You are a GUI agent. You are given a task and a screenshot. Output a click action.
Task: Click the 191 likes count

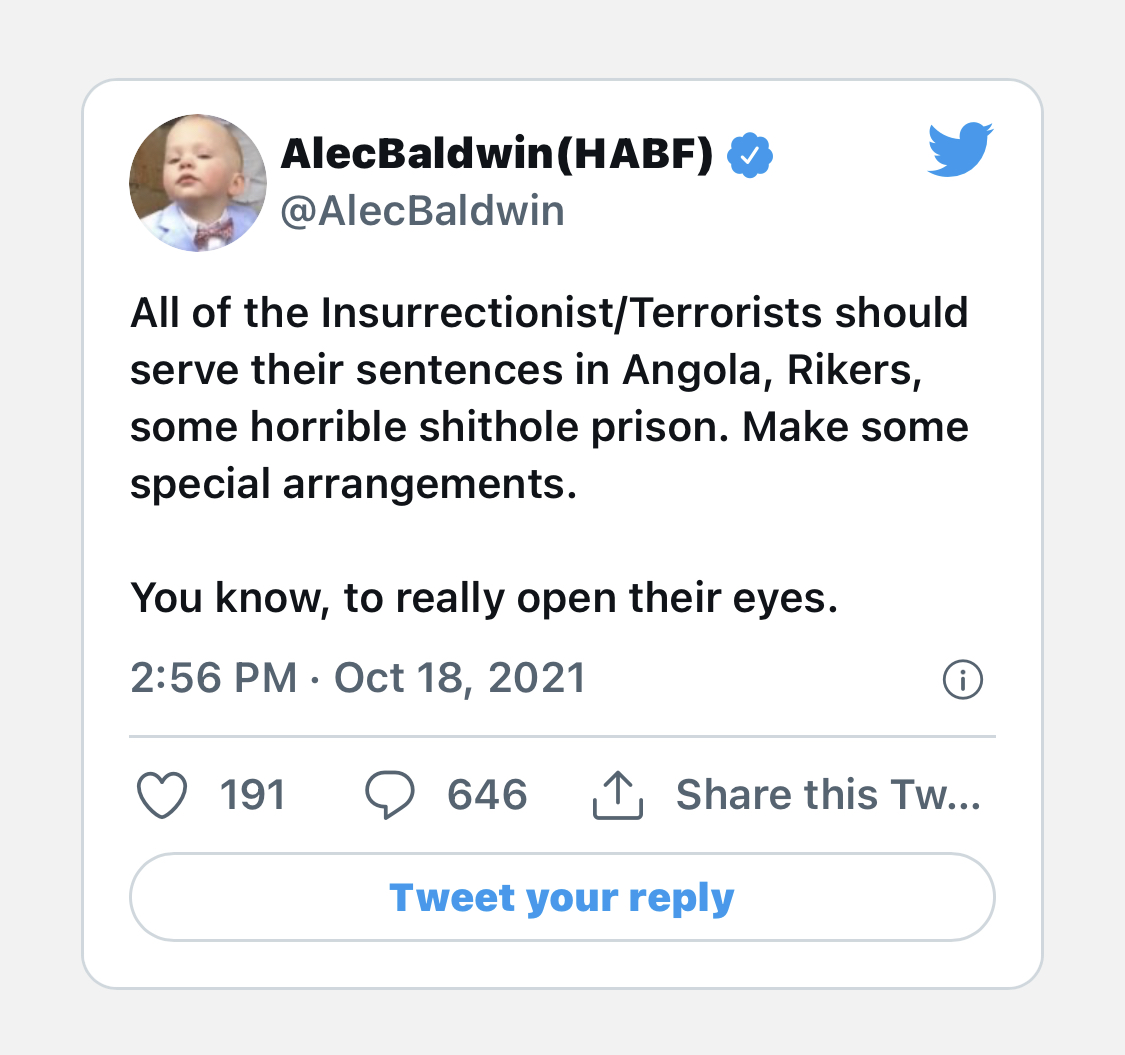(x=252, y=795)
